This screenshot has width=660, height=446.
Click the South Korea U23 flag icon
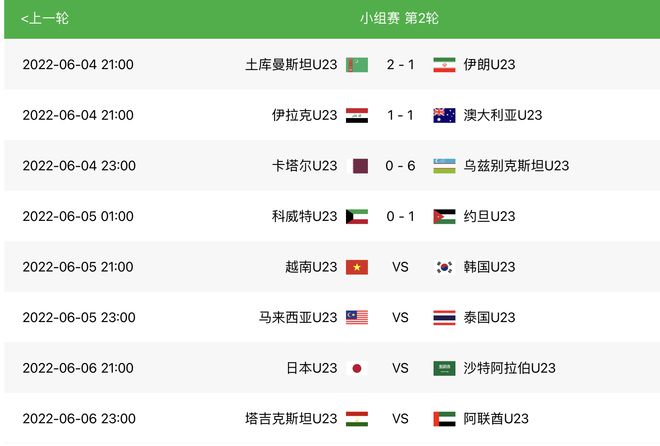[x=444, y=267]
